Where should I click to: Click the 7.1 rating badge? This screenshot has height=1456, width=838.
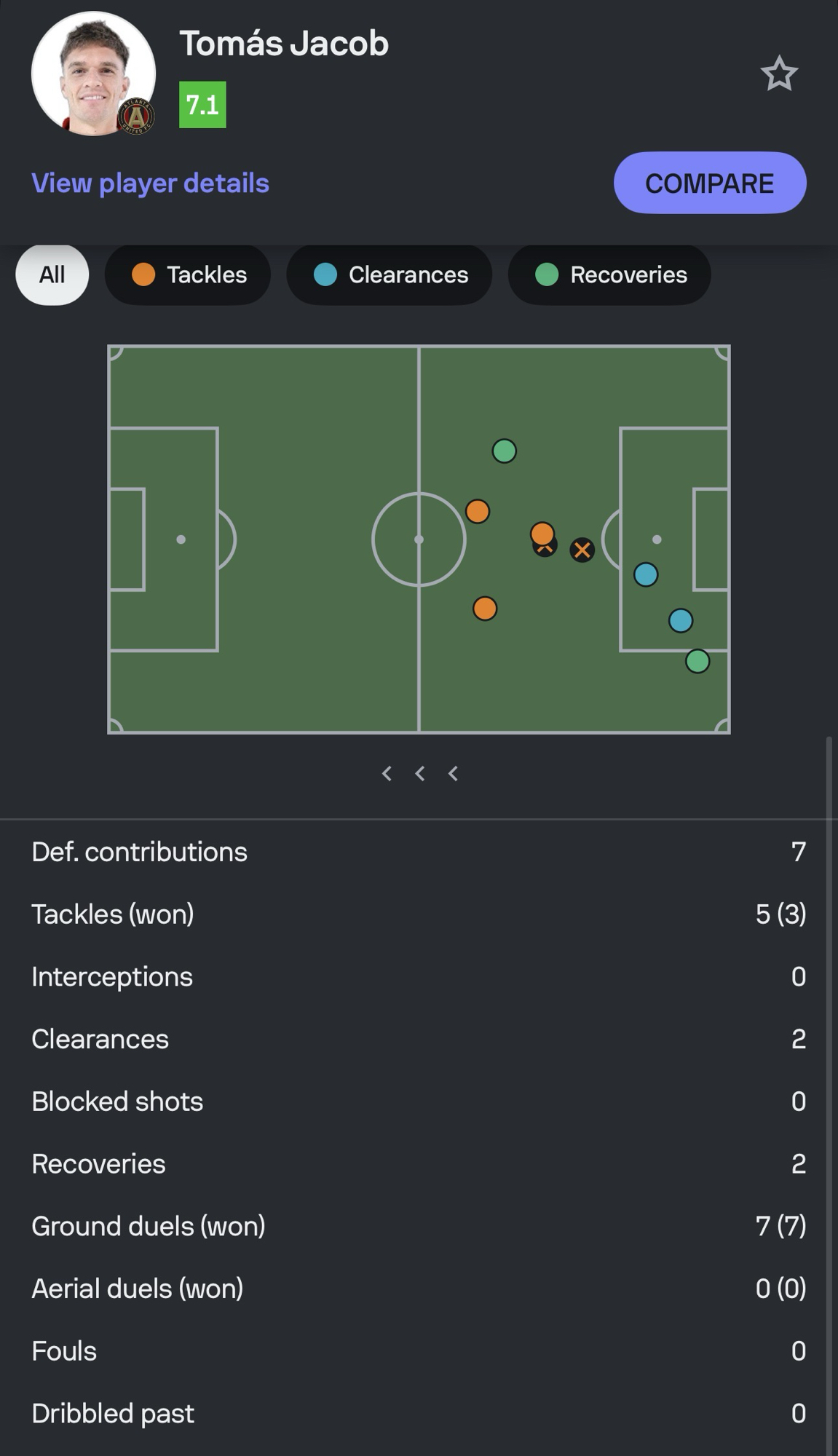(x=202, y=105)
